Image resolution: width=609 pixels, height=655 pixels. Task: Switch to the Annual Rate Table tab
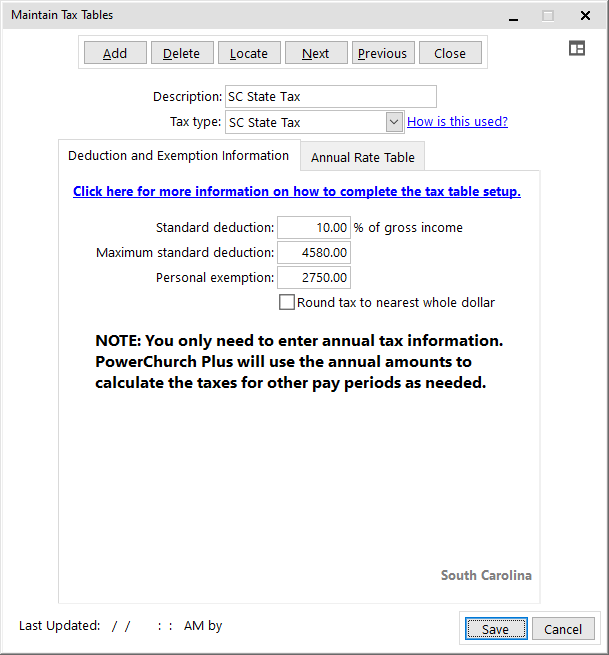(362, 157)
